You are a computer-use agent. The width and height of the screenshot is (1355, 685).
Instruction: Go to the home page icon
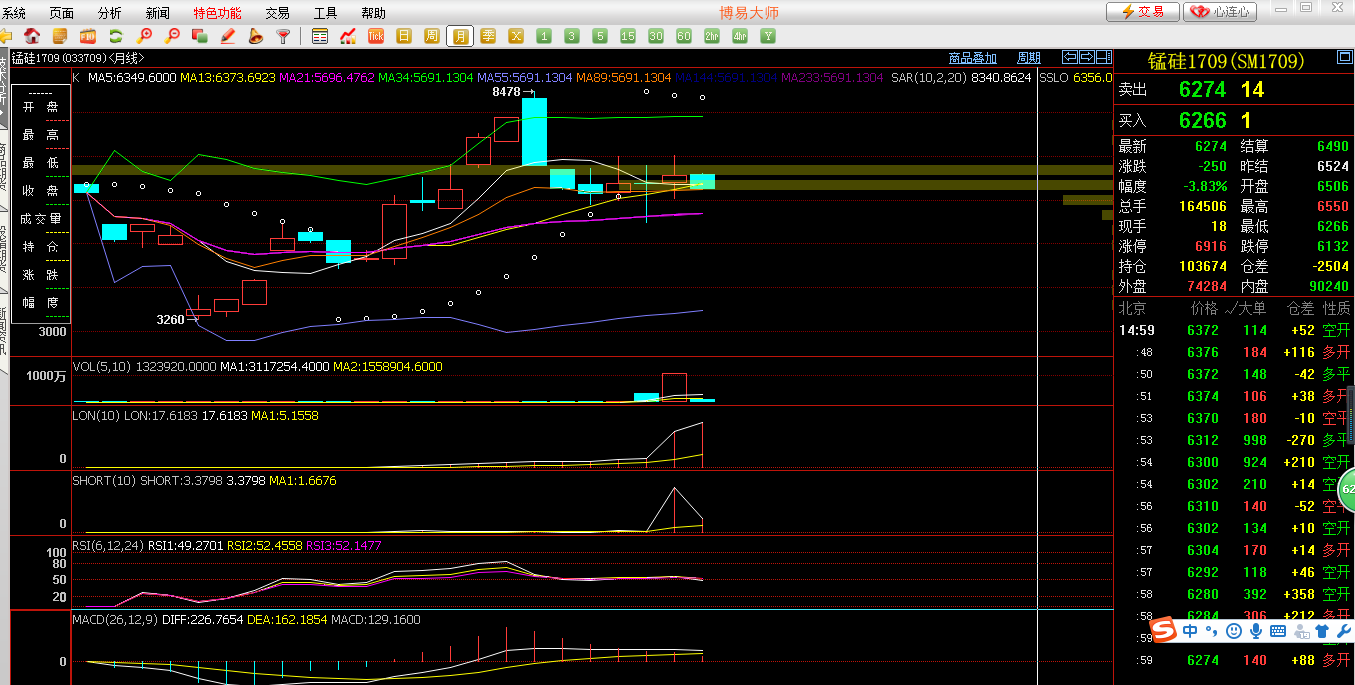(32, 36)
